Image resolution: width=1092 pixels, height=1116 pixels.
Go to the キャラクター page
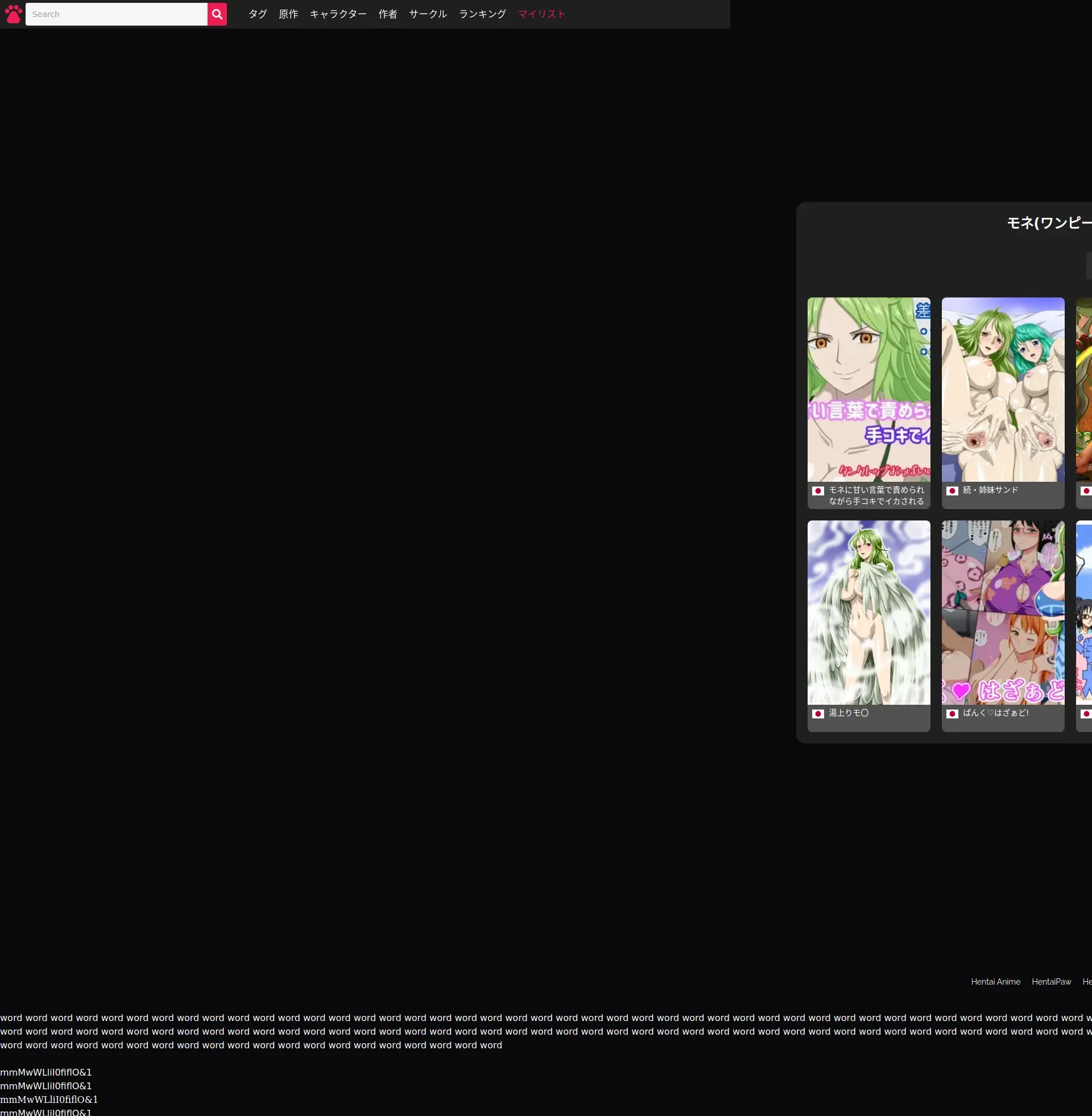coord(338,14)
